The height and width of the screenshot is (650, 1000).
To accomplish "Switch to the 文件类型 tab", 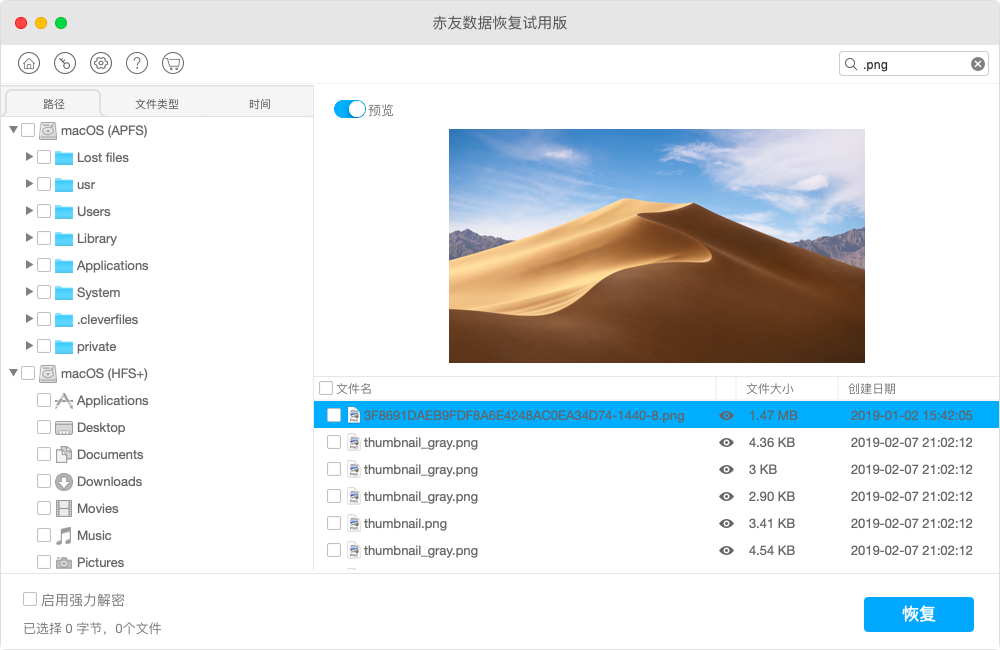I will [157, 103].
